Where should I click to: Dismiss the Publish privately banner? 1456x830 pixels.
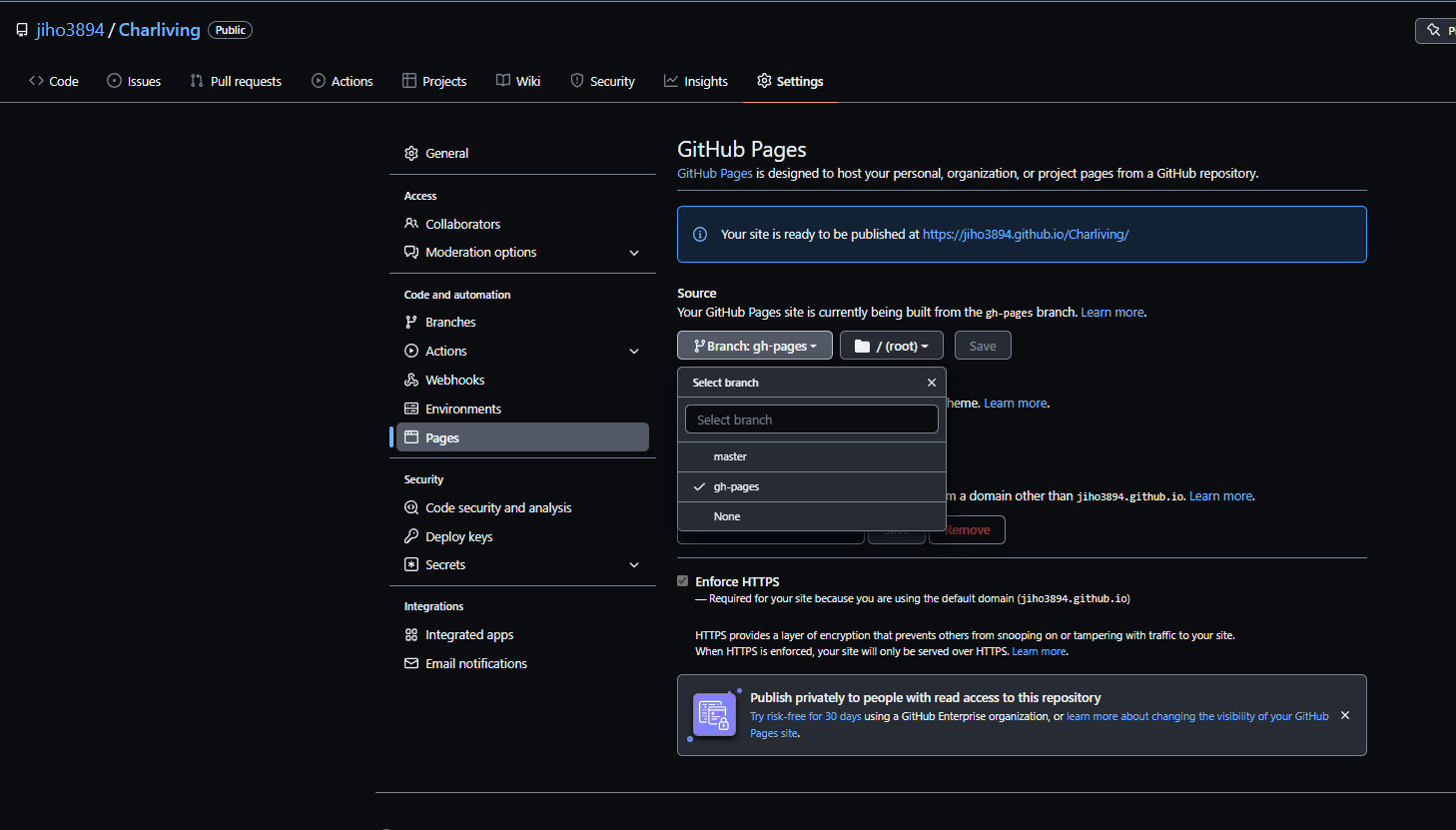tap(1345, 715)
